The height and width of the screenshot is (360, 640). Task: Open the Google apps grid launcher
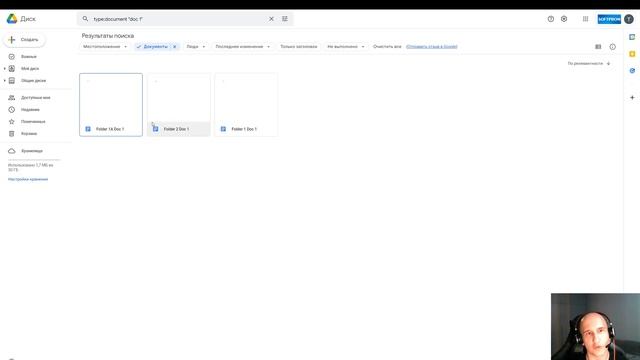pos(585,19)
